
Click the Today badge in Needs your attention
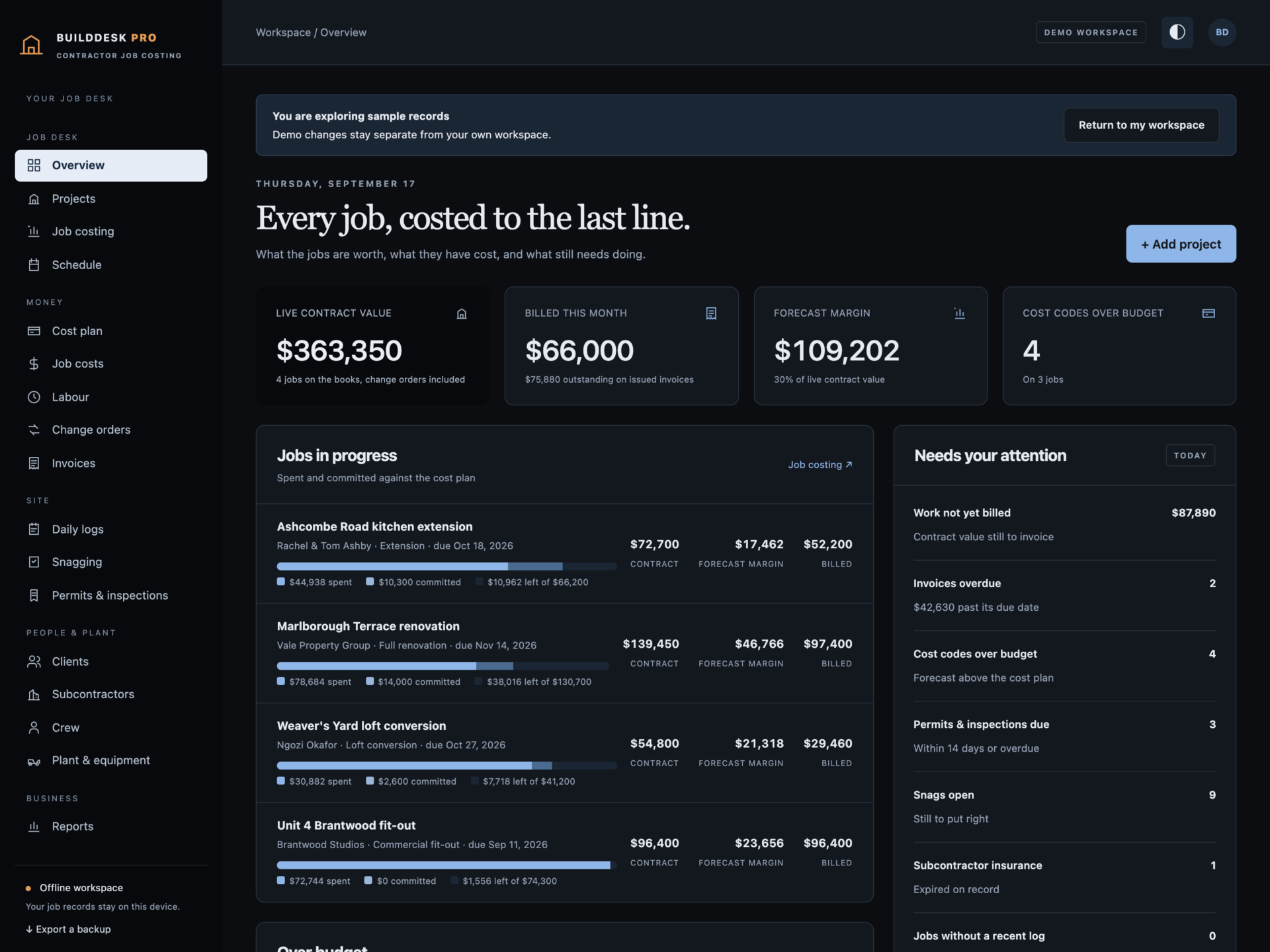(1190, 456)
